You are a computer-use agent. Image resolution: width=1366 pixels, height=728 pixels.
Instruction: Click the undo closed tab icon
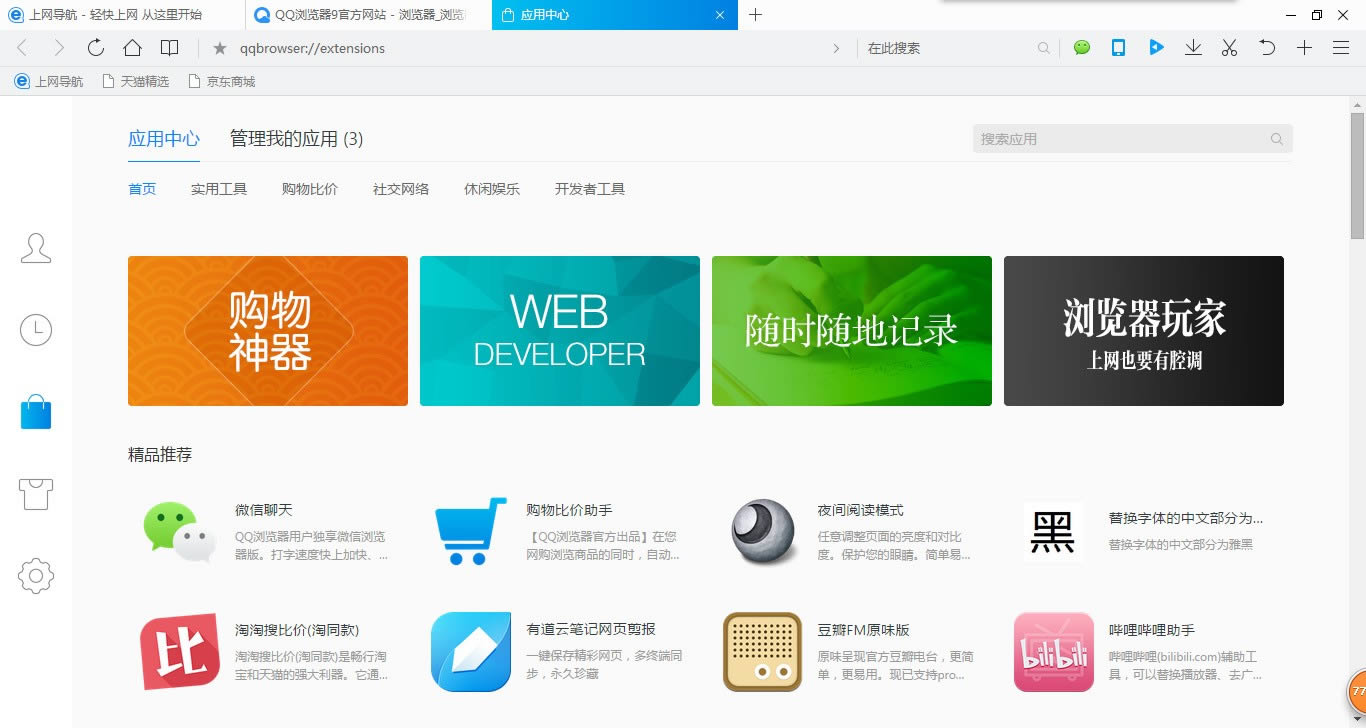pos(1267,48)
